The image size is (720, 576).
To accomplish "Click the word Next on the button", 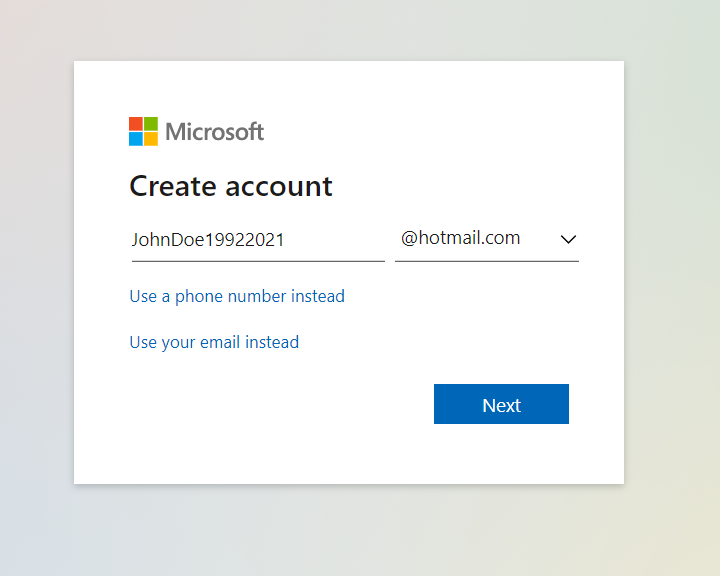I will click(x=501, y=405).
